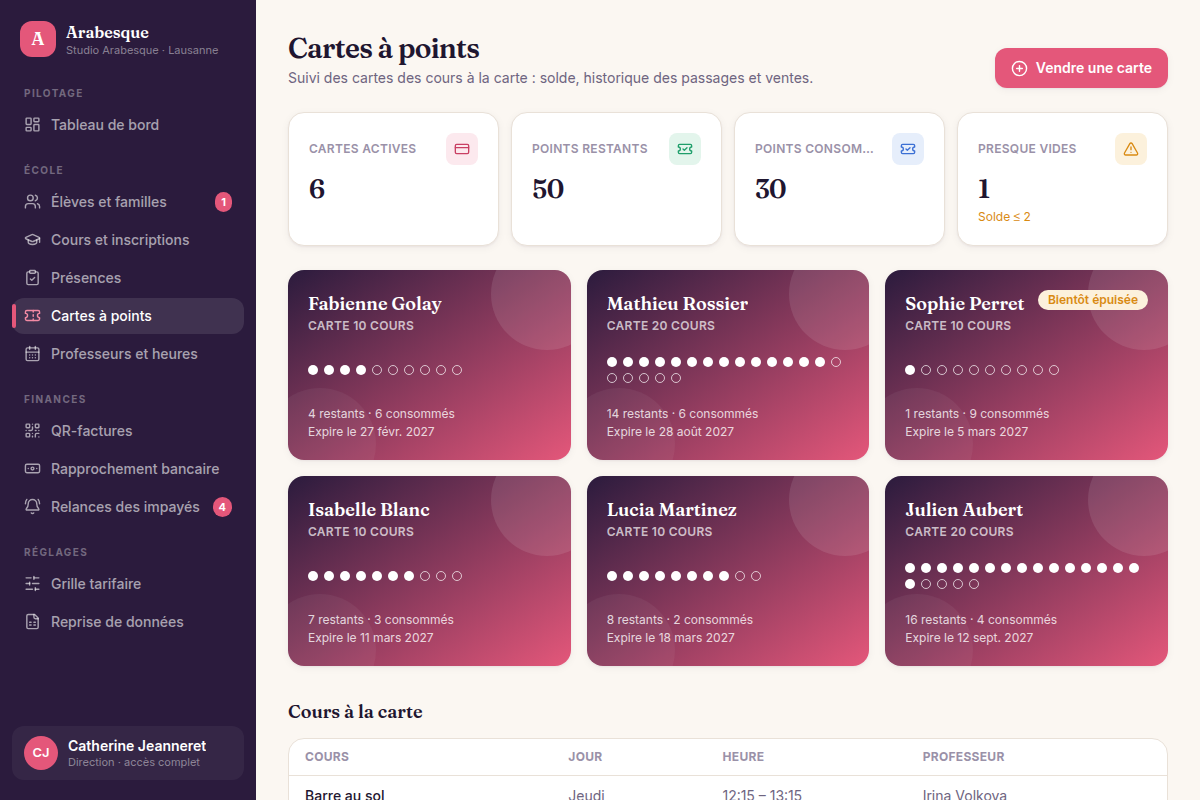Go to Élèves et familles

pyautogui.click(x=128, y=202)
